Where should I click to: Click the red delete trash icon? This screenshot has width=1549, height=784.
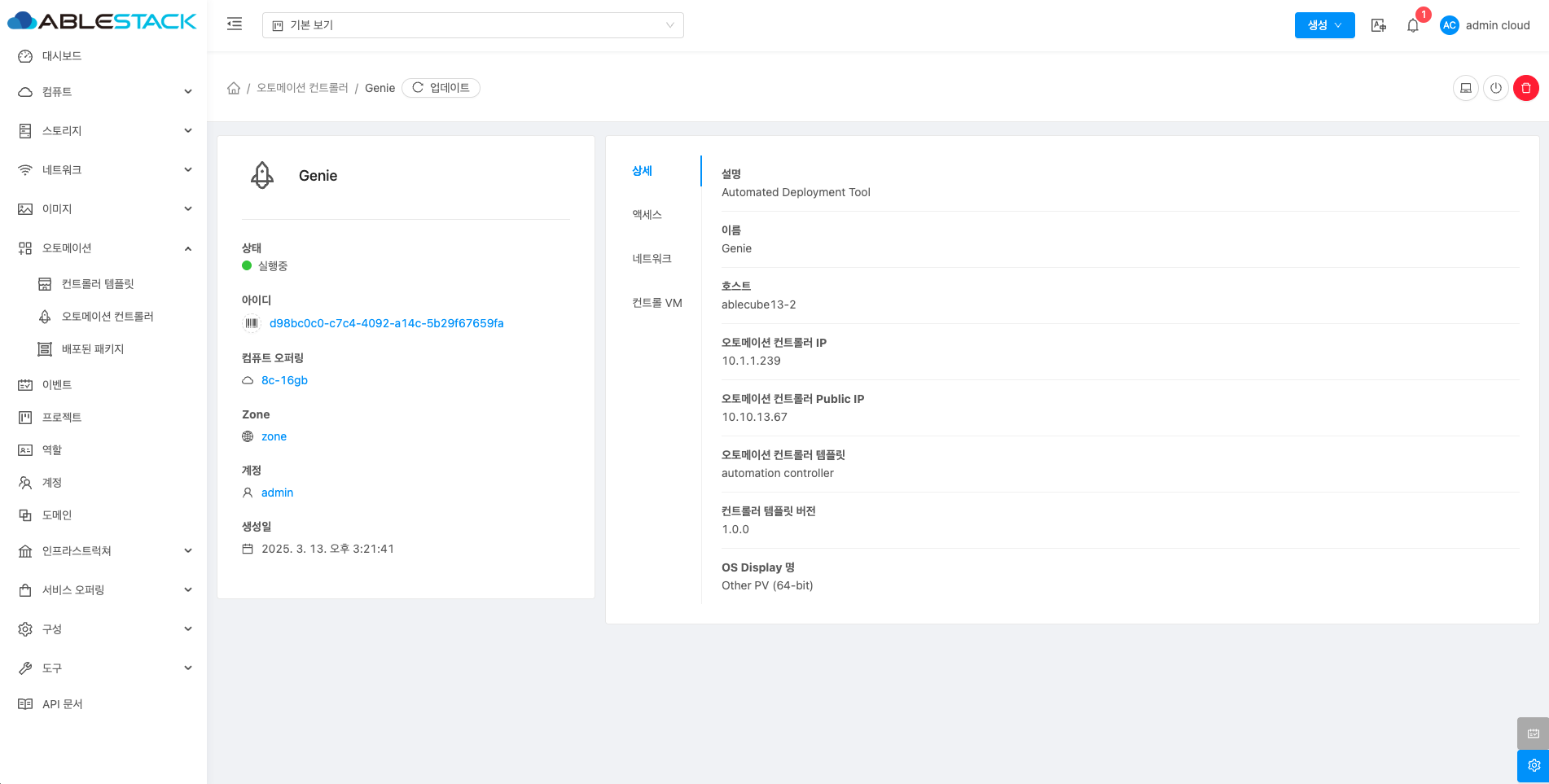point(1525,88)
